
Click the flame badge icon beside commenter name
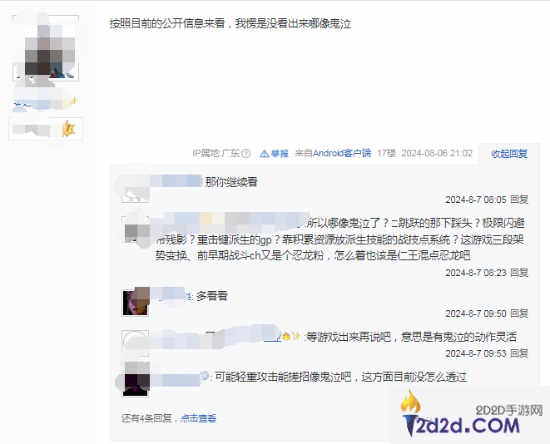tap(286, 337)
